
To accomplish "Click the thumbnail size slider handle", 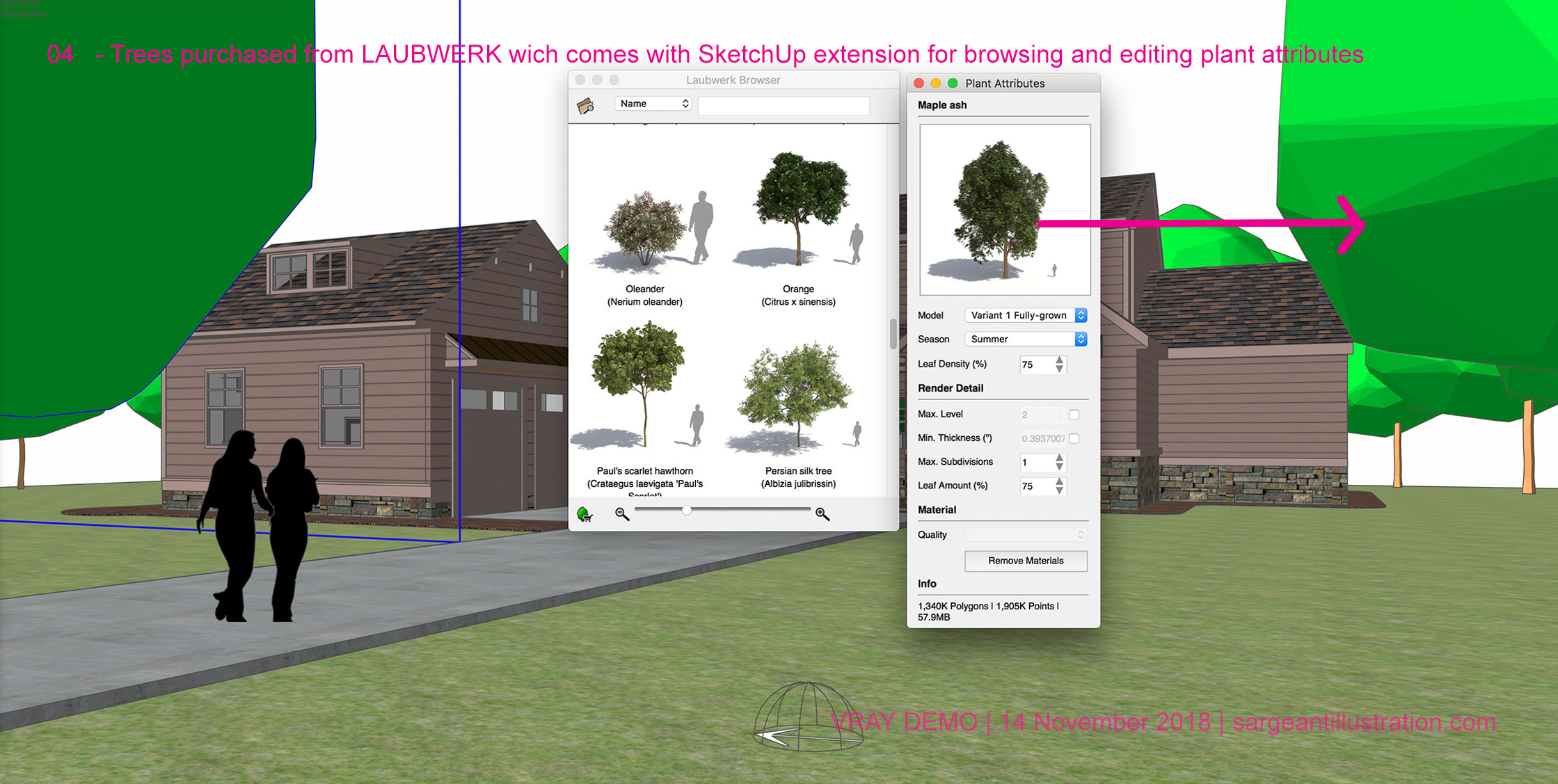I will point(687,511).
